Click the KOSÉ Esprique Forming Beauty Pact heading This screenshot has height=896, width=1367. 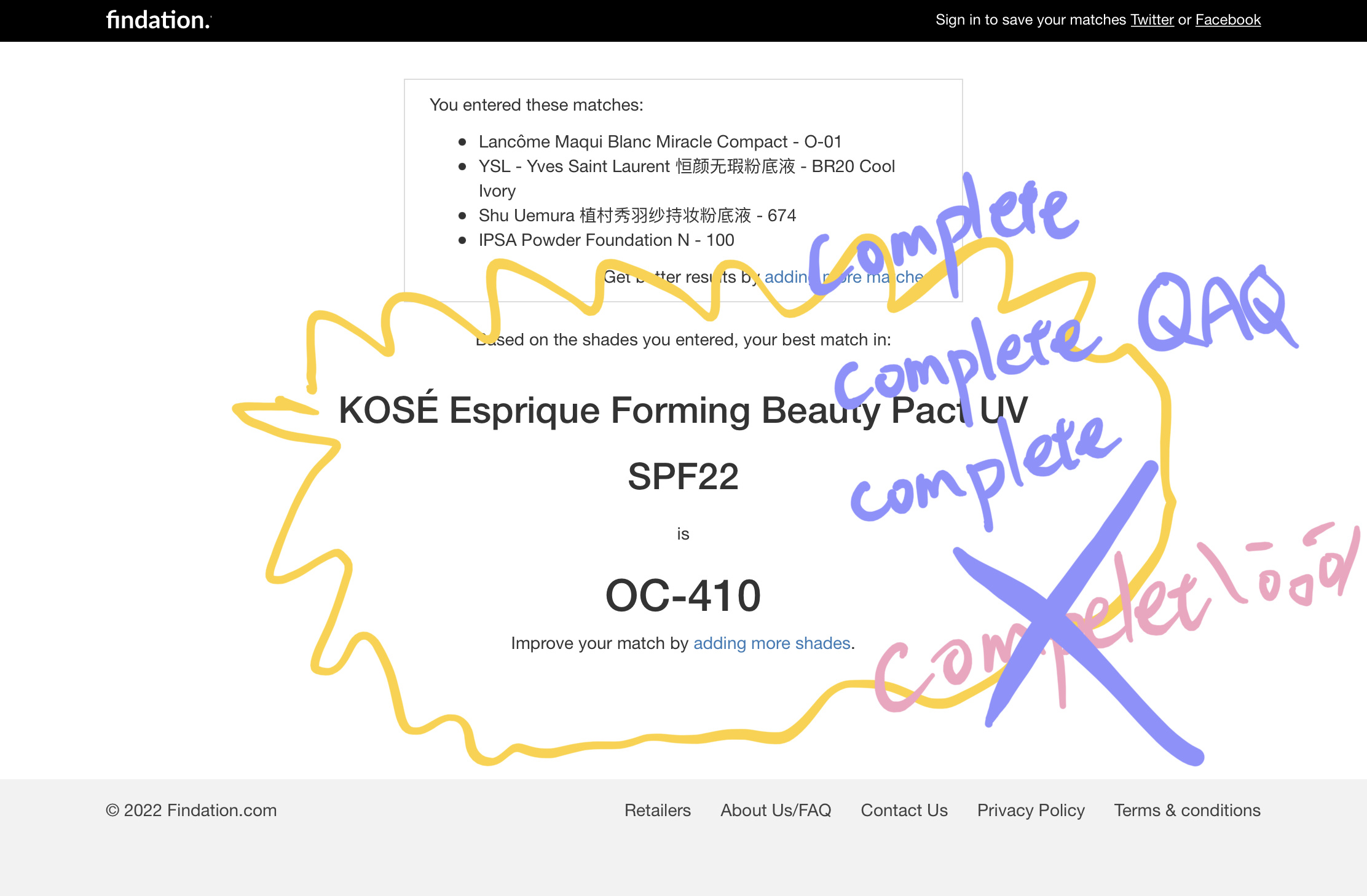(683, 411)
